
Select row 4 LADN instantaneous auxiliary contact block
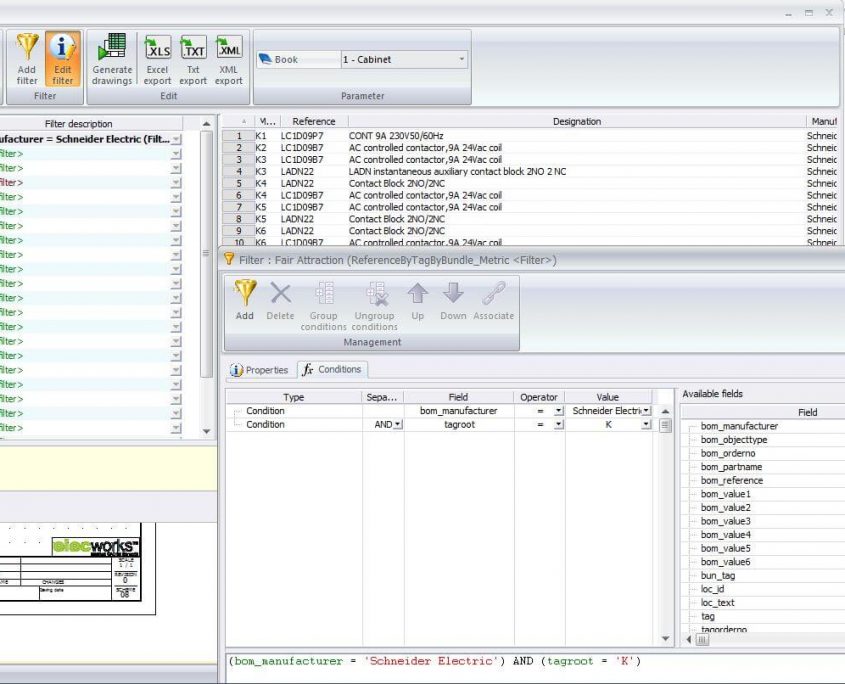(531, 171)
